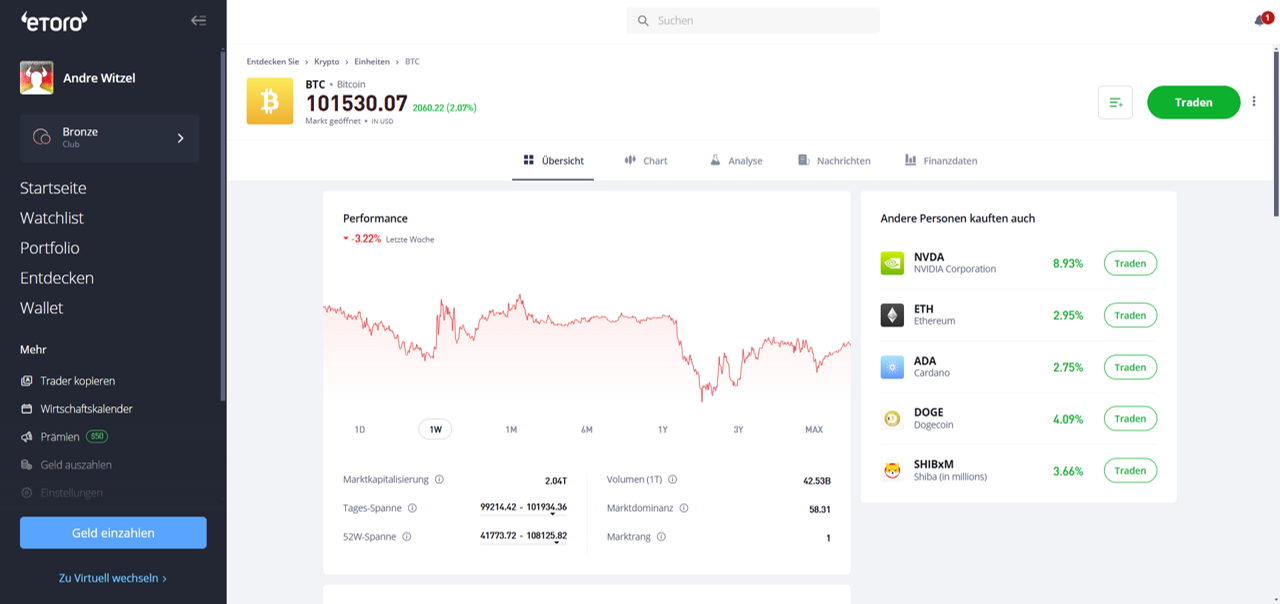The width and height of the screenshot is (1280, 604).
Task: Click Traden button for ETH
Action: click(x=1130, y=315)
